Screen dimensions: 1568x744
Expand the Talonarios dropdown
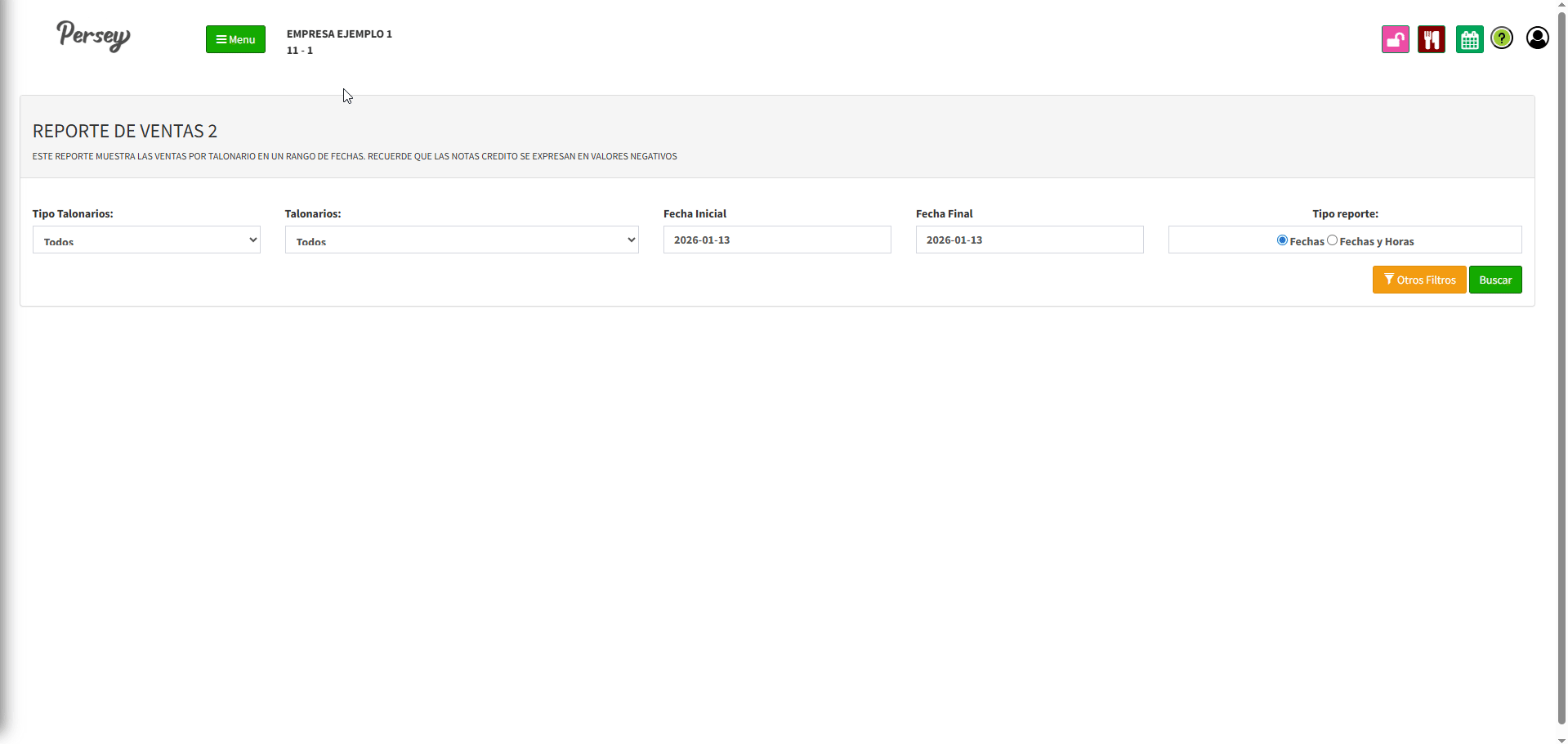click(x=461, y=240)
